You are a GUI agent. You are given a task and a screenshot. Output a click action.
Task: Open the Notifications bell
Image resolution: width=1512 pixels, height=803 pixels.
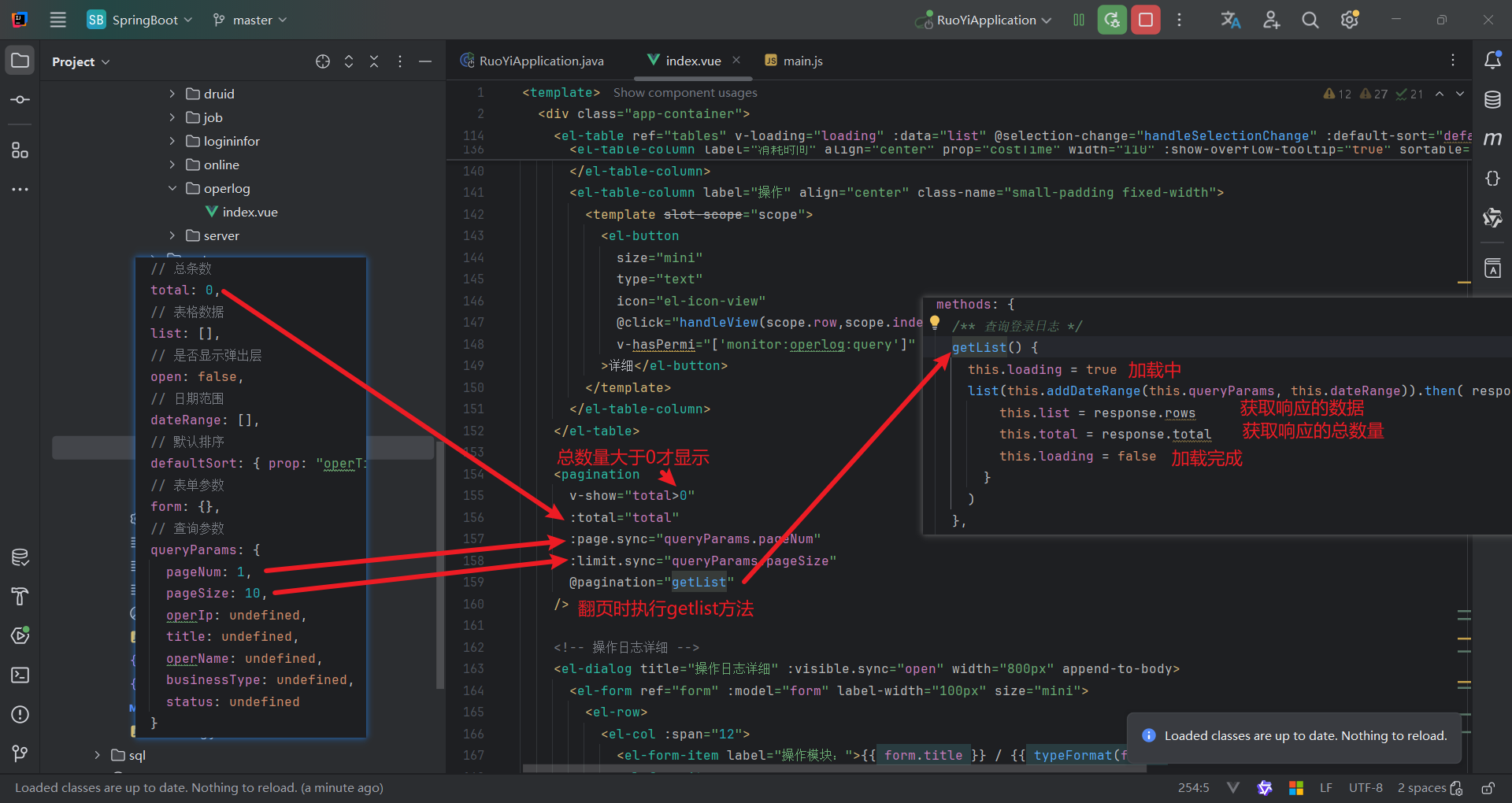pos(1492,60)
